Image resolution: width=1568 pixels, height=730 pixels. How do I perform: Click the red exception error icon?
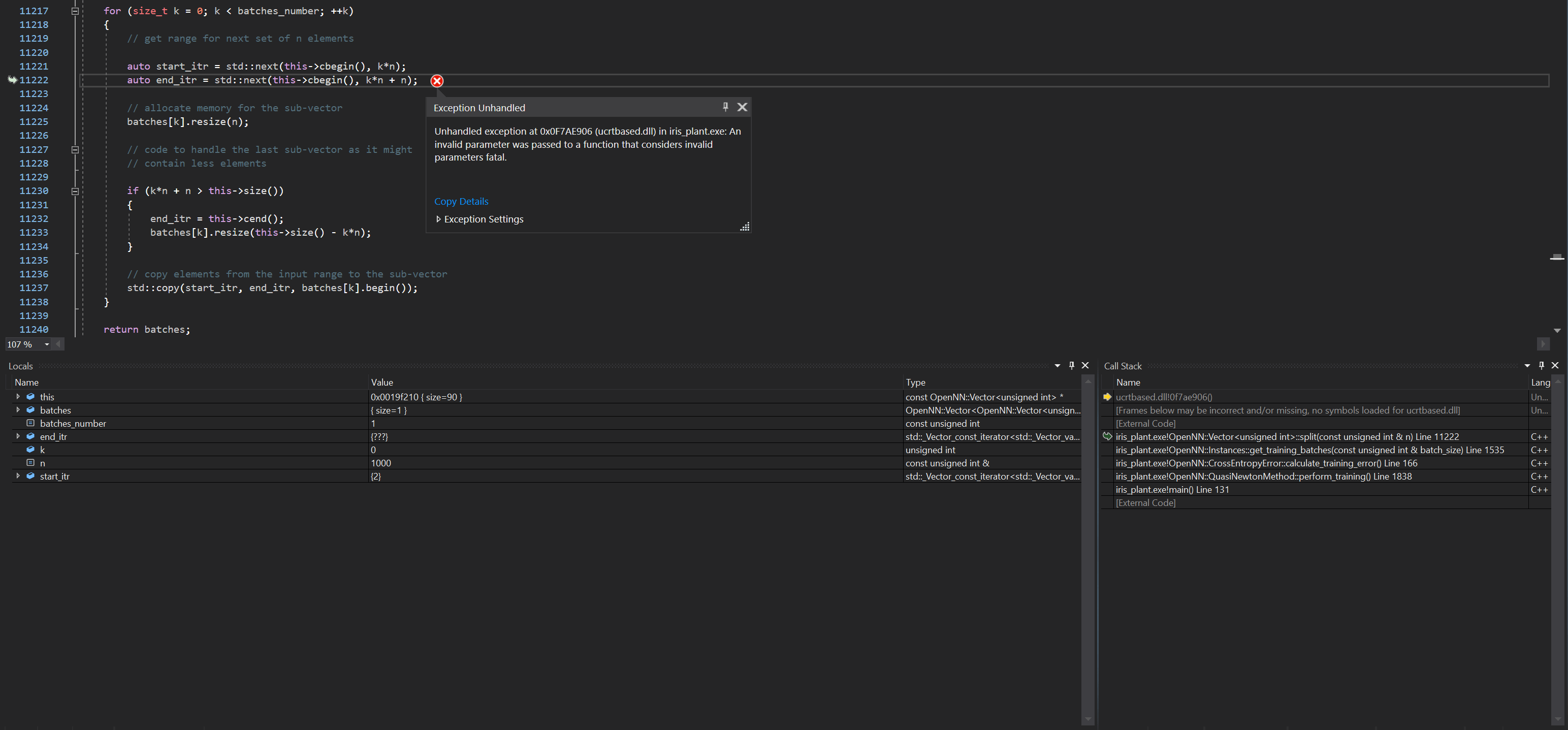[437, 81]
